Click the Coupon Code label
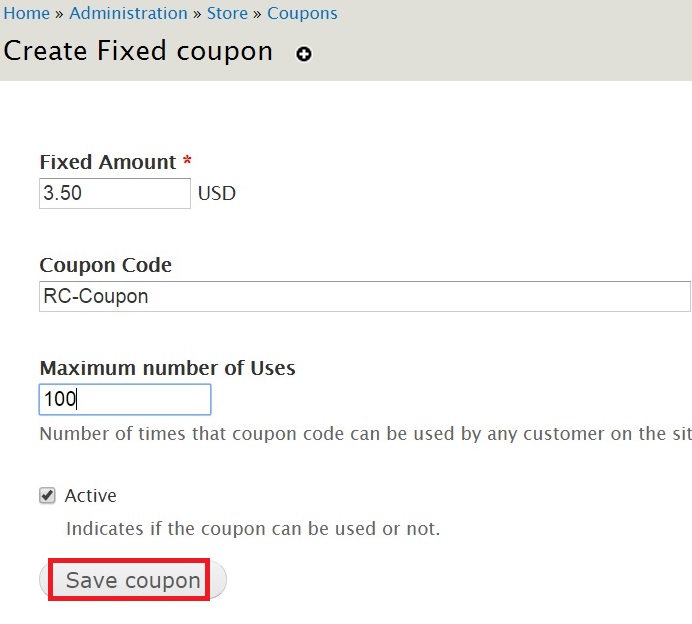This screenshot has width=692, height=624. point(105,265)
